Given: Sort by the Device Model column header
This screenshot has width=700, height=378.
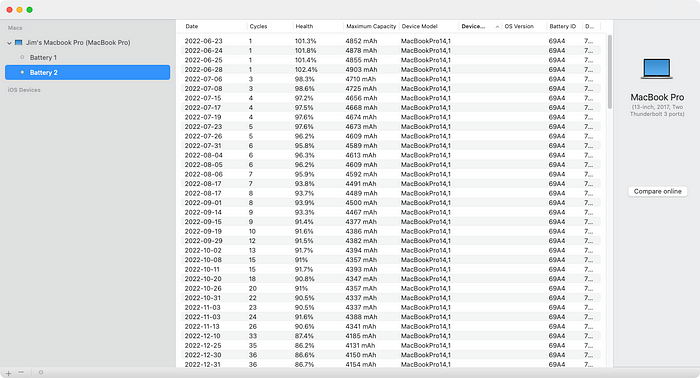Looking at the screenshot, I should coord(420,26).
